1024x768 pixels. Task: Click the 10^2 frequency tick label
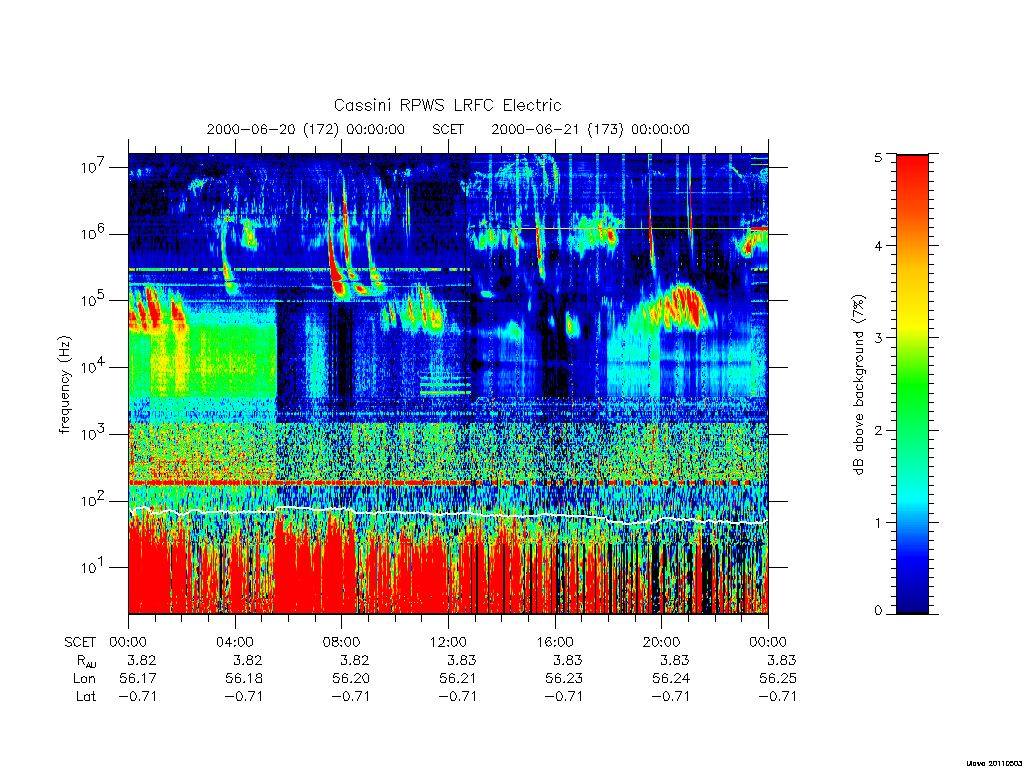point(93,500)
